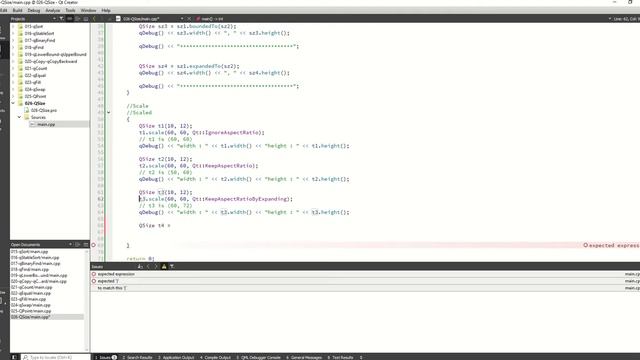This screenshot has height=360, width=640.
Task: Click the Open Documents list scrollbar
Action: click(87, 300)
